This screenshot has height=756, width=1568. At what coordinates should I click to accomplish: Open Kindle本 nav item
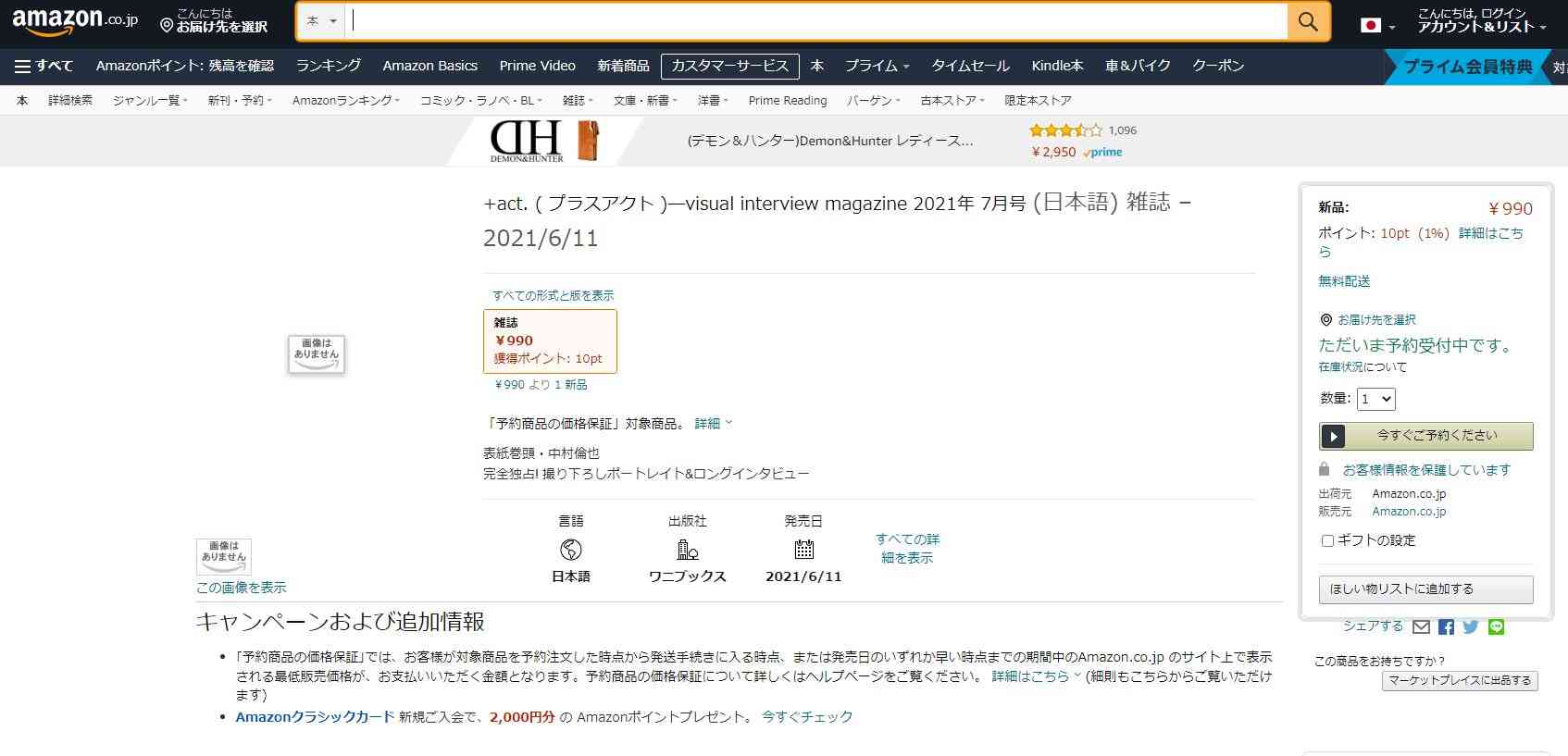1057,66
